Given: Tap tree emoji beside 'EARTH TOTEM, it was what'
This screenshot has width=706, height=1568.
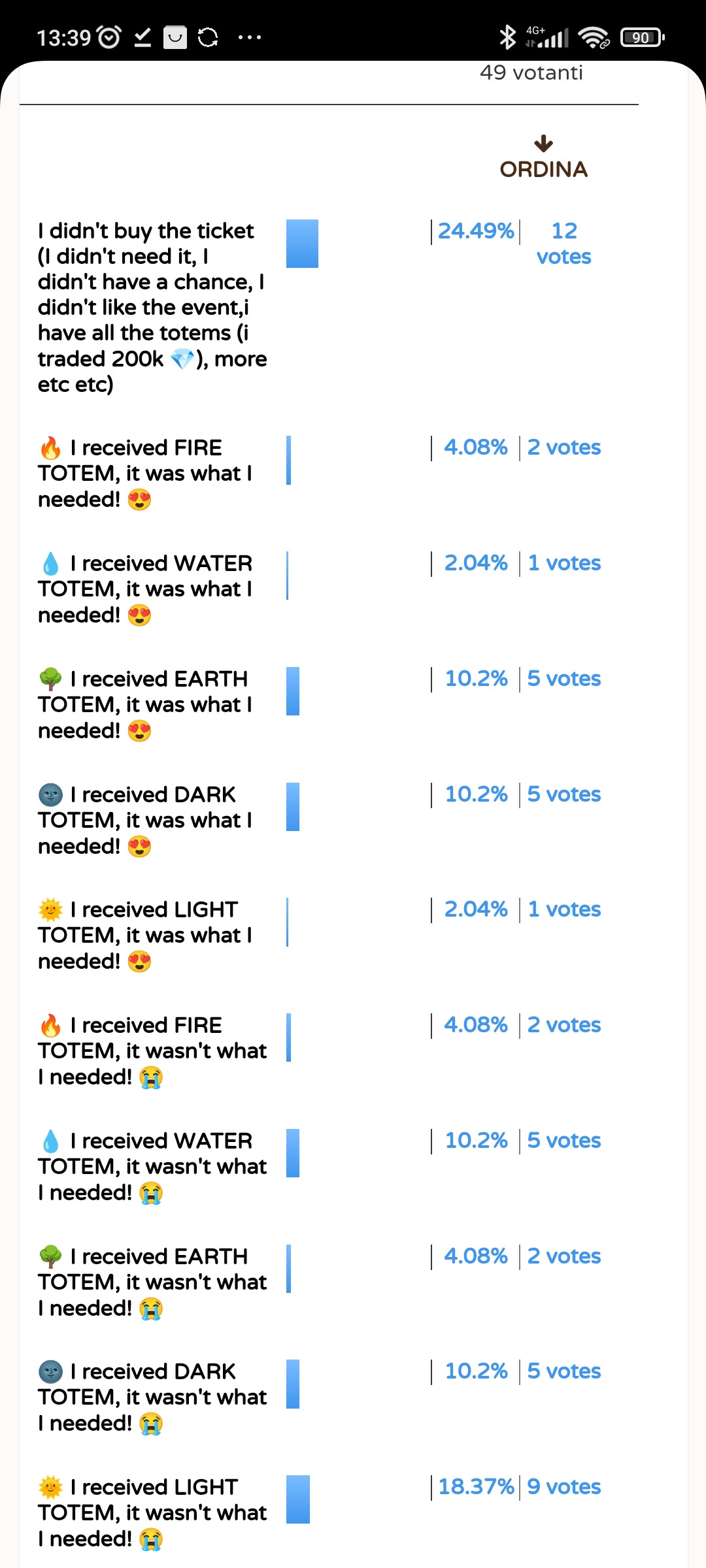Looking at the screenshot, I should pyautogui.click(x=50, y=679).
